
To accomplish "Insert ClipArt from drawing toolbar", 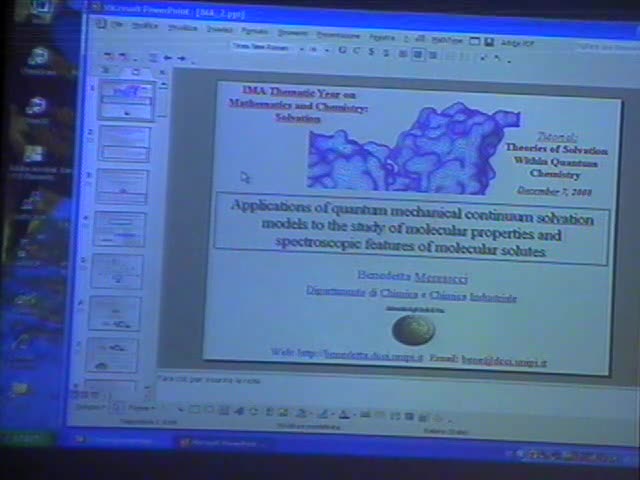I will coord(269,412).
